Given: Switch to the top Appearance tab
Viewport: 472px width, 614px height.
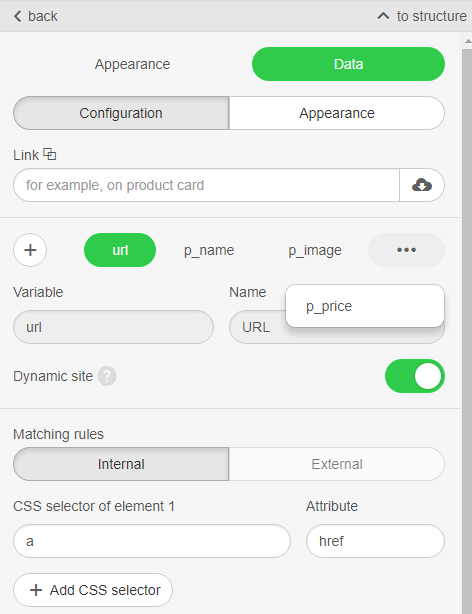Looking at the screenshot, I should (132, 64).
